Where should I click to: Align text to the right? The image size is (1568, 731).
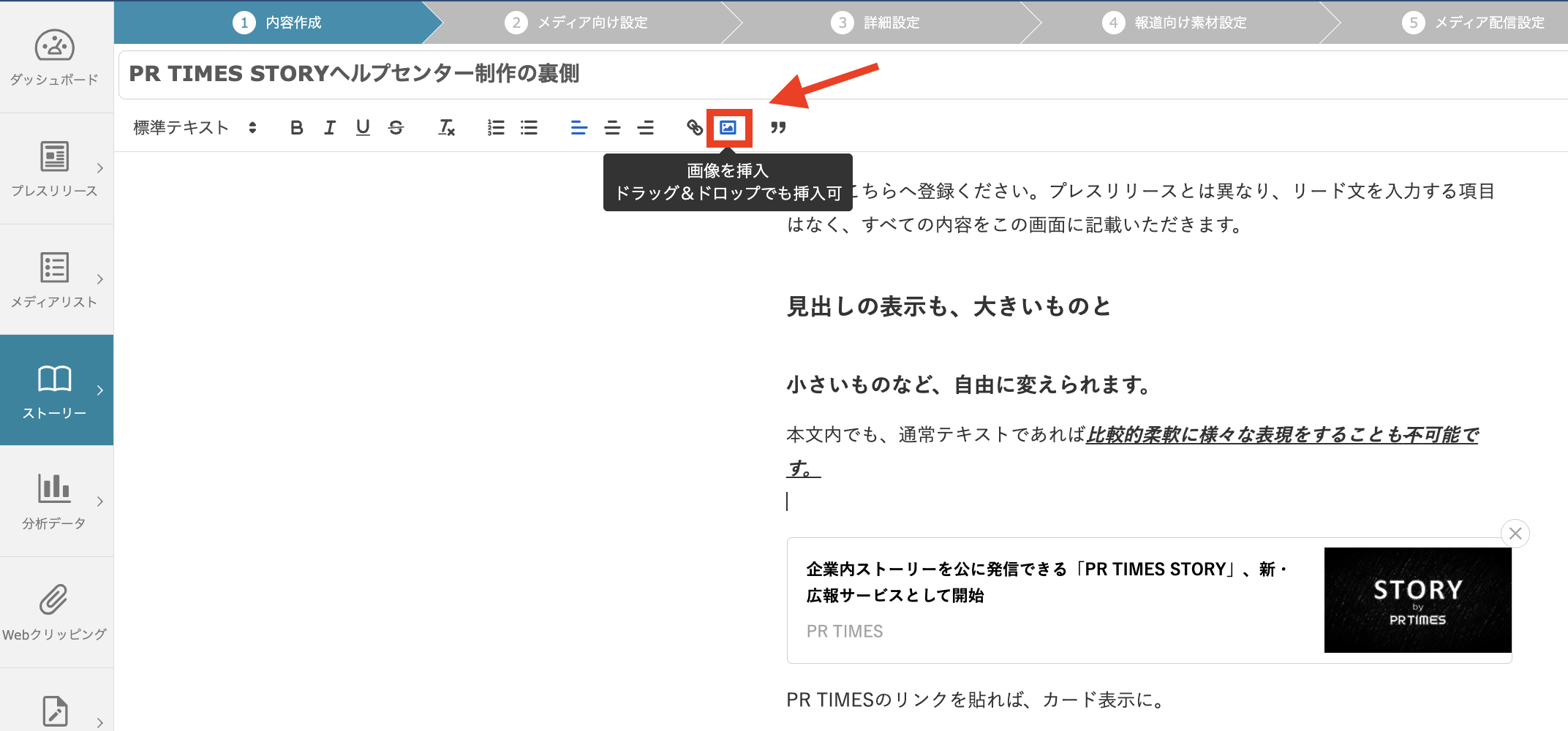click(645, 128)
